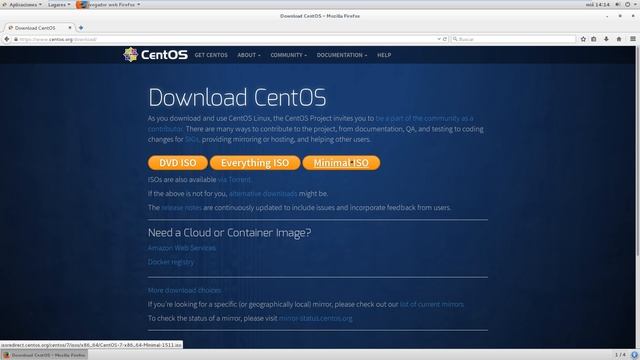Select the Download CentOS browser tab
The image size is (640, 360).
click(40, 28)
